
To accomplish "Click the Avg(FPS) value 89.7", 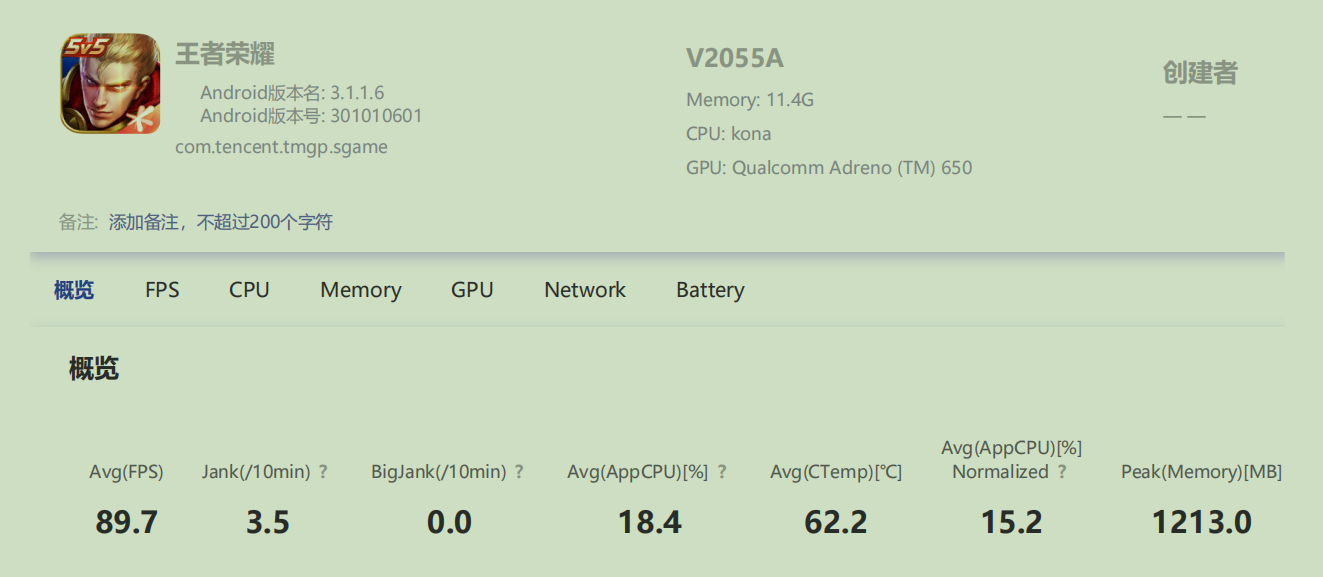I will click(127, 522).
